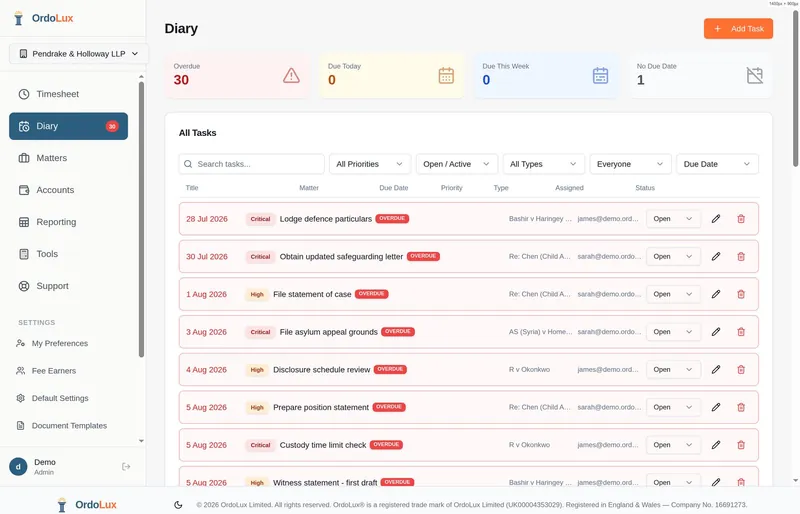This screenshot has height=514, width=800.
Task: Edit the Prepare position statement task
Action: [716, 407]
